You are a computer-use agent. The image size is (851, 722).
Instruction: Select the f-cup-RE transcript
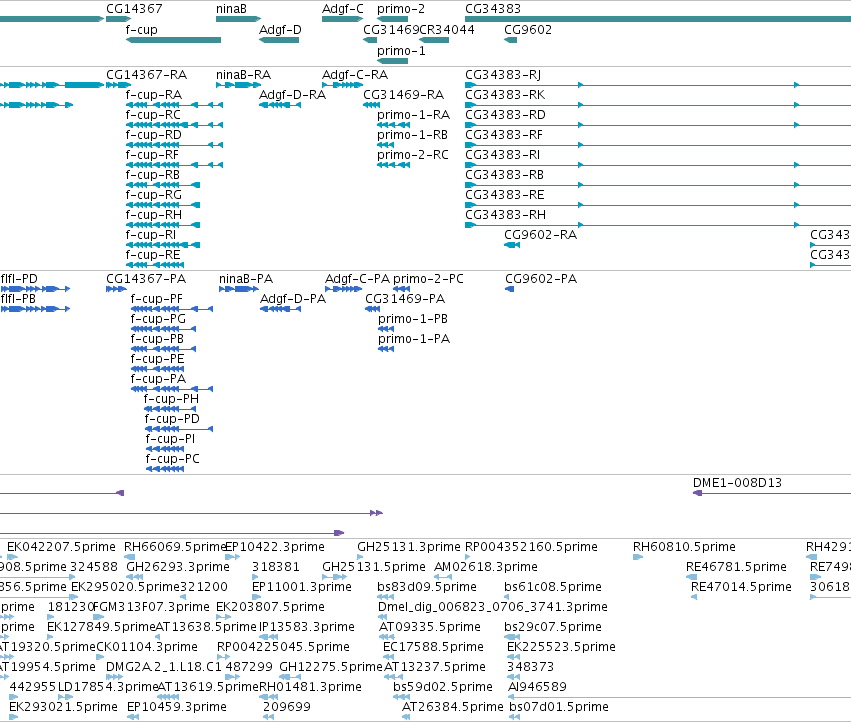[155, 265]
